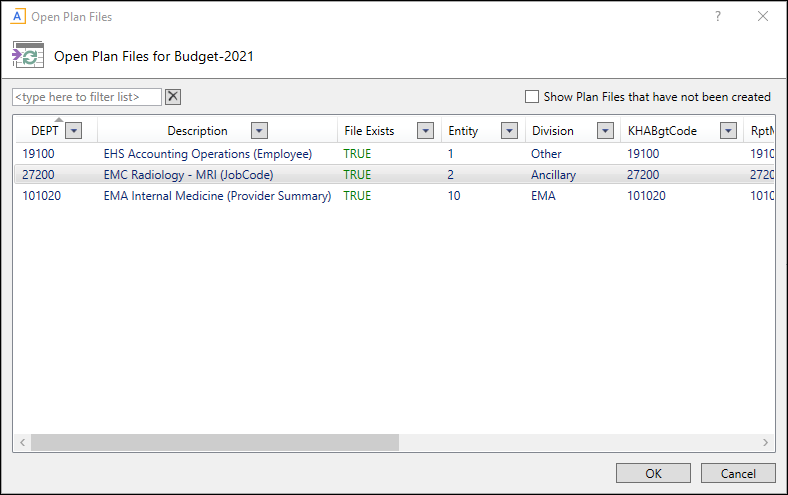The width and height of the screenshot is (788, 495).
Task: Click the horizontal scrollbar right arrow
Action: 766,442
